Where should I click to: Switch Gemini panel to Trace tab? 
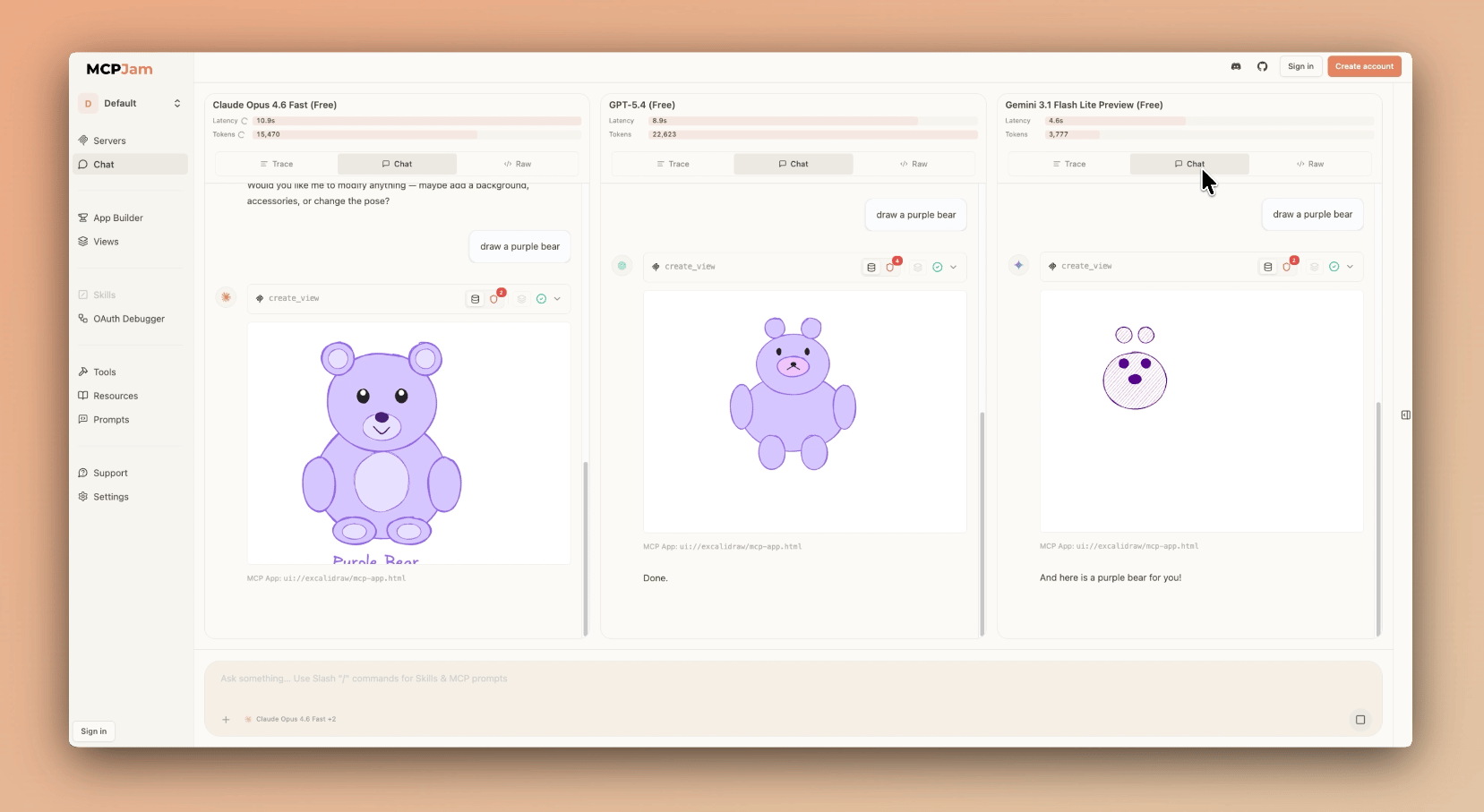pyautogui.click(x=1069, y=164)
